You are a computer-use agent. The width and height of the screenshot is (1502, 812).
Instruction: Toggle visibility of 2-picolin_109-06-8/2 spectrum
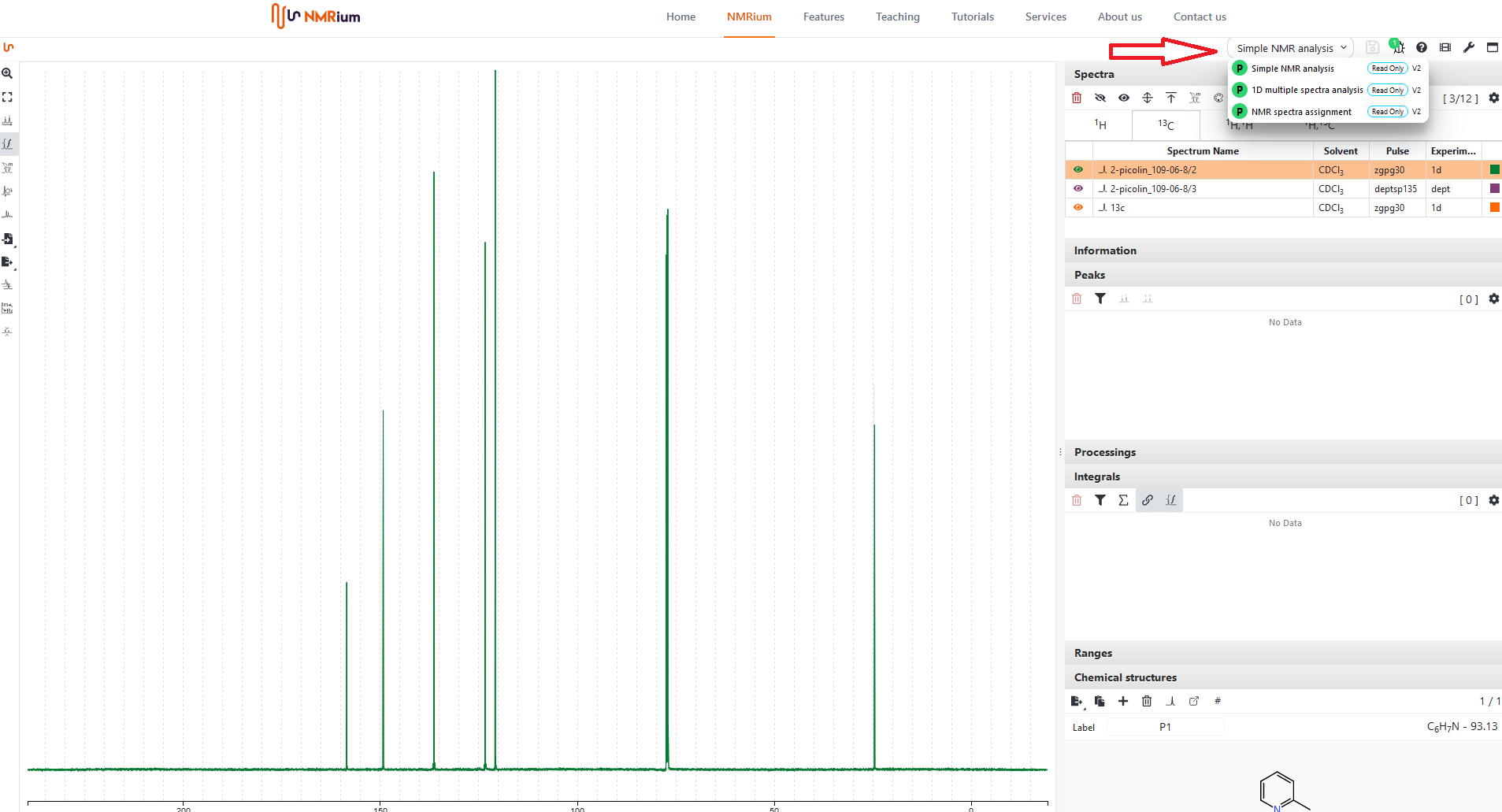pos(1078,169)
